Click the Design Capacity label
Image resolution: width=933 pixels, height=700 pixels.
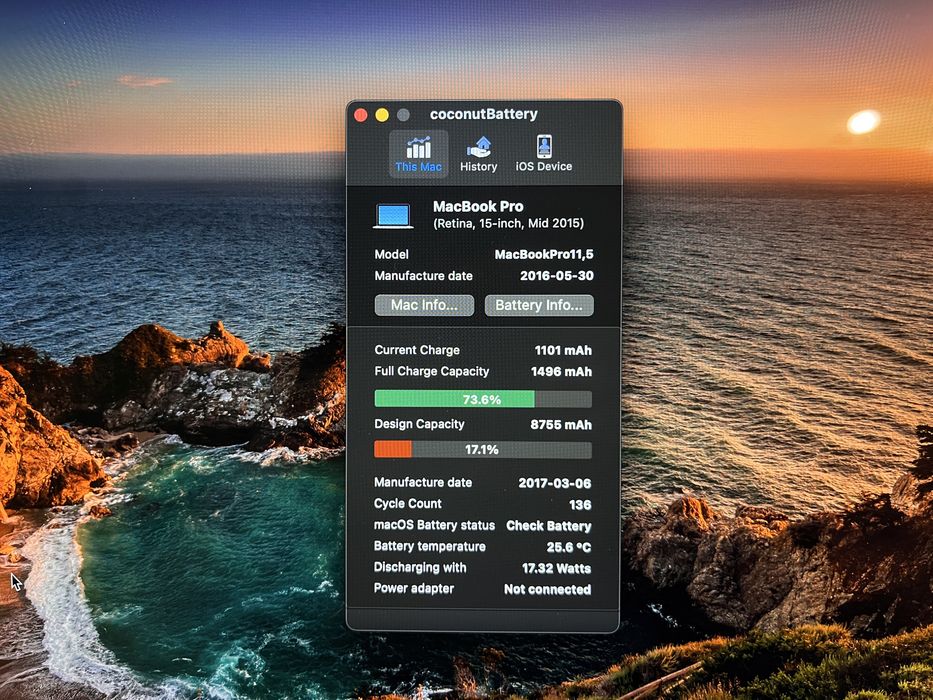419,424
